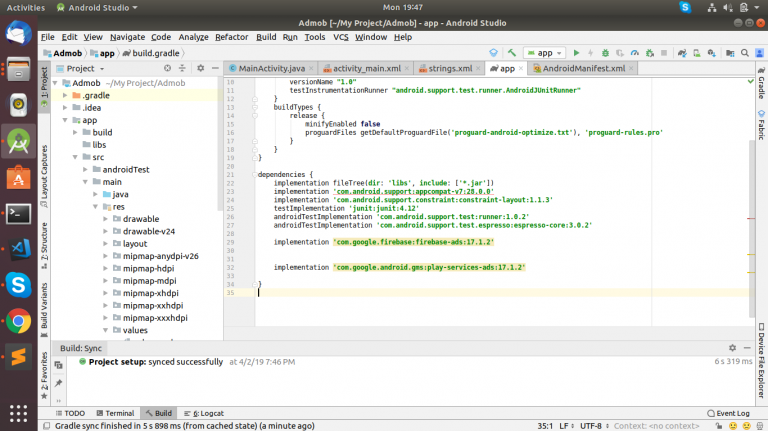Expand the build folder

click(75, 132)
